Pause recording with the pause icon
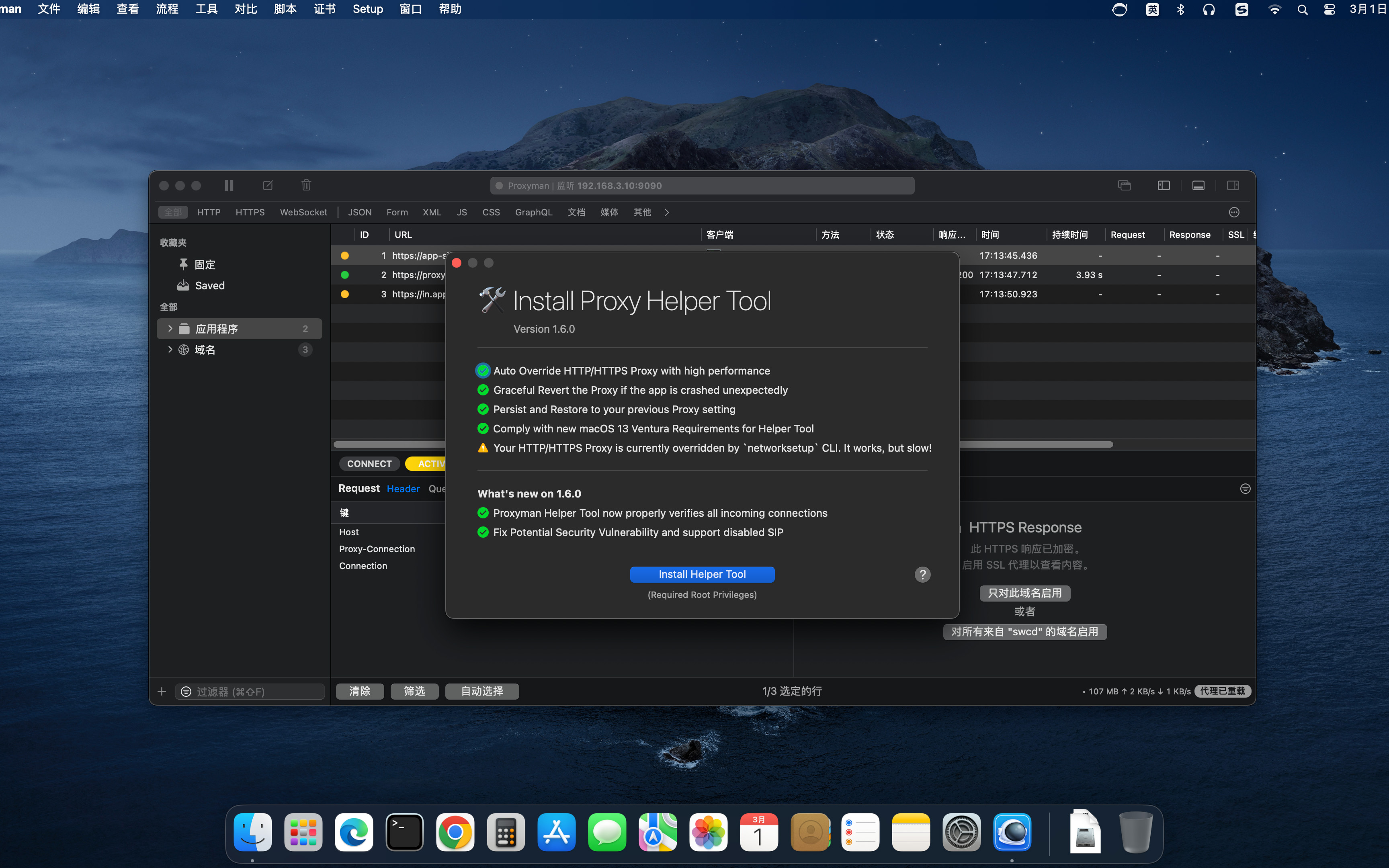Image resolution: width=1389 pixels, height=868 pixels. pyautogui.click(x=229, y=185)
